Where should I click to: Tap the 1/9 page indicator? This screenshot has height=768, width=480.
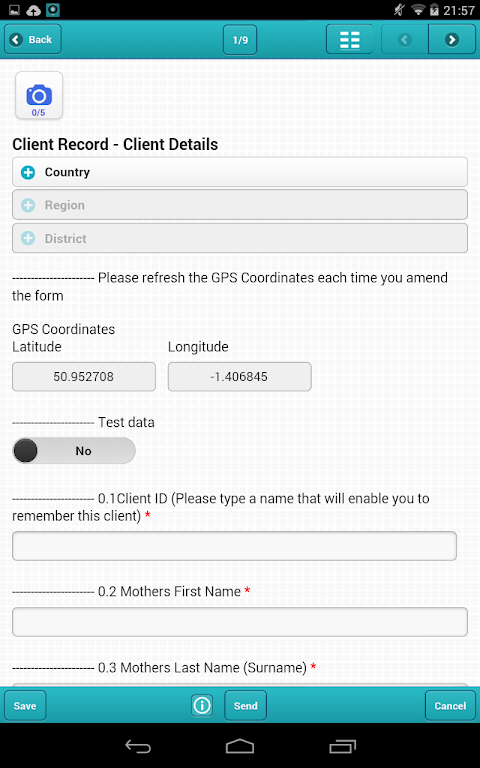(240, 40)
